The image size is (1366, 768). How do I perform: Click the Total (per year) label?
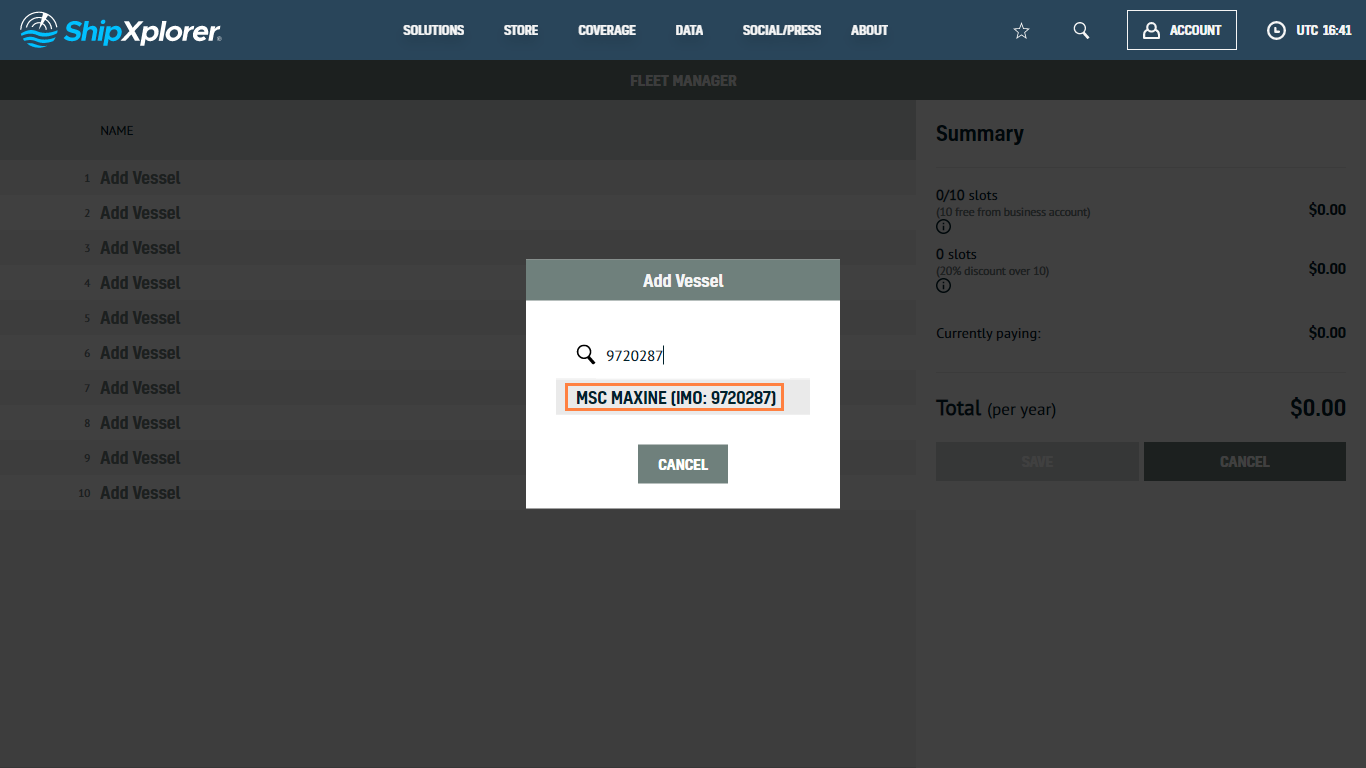pos(996,408)
